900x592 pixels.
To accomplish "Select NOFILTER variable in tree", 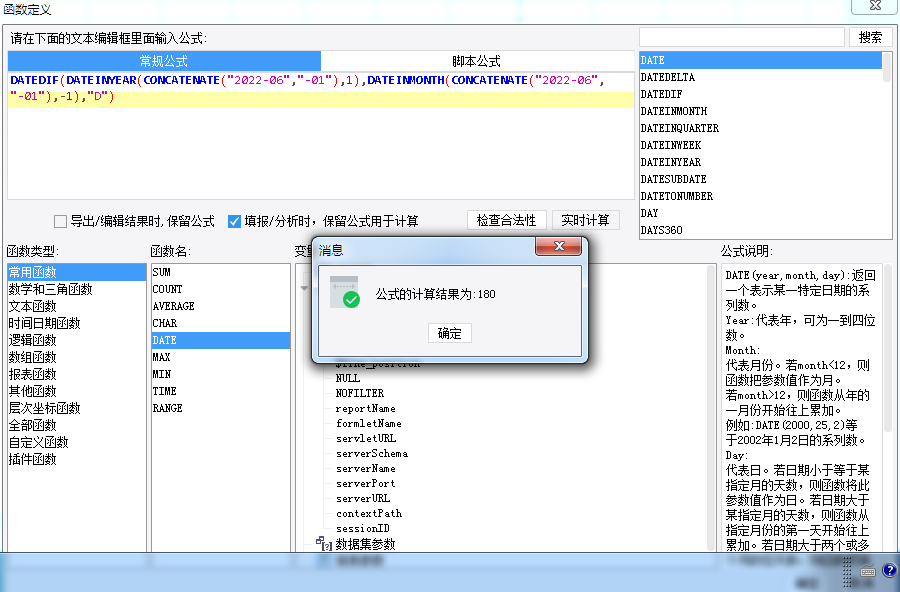I will (360, 393).
